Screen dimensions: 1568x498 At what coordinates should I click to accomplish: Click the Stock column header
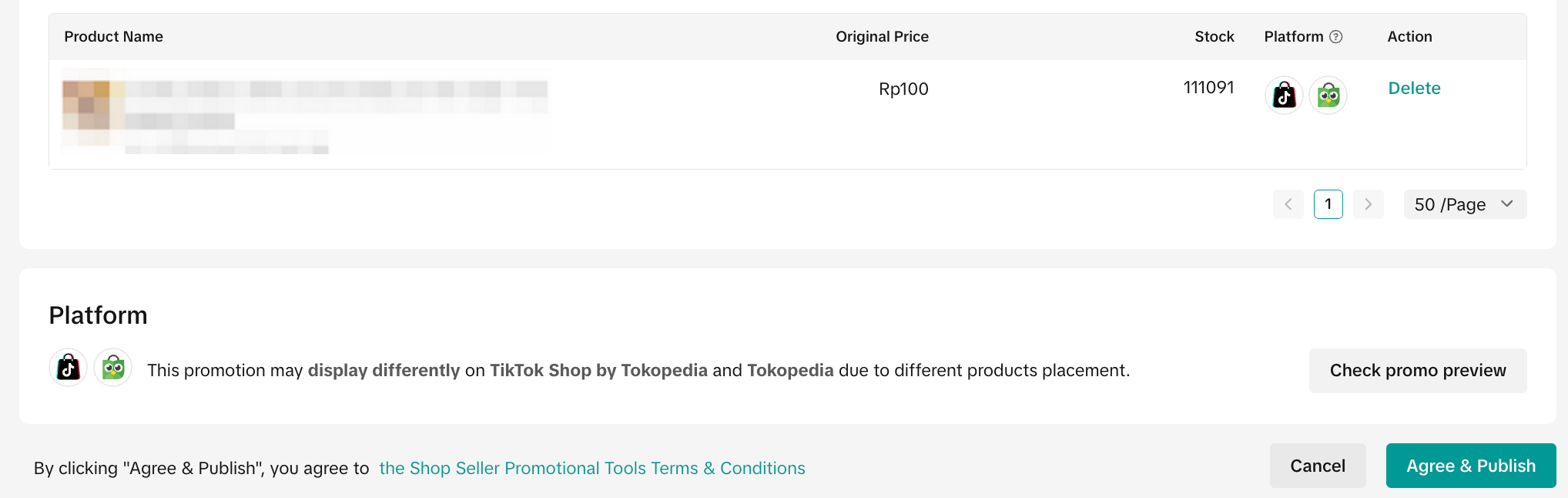tap(1214, 37)
